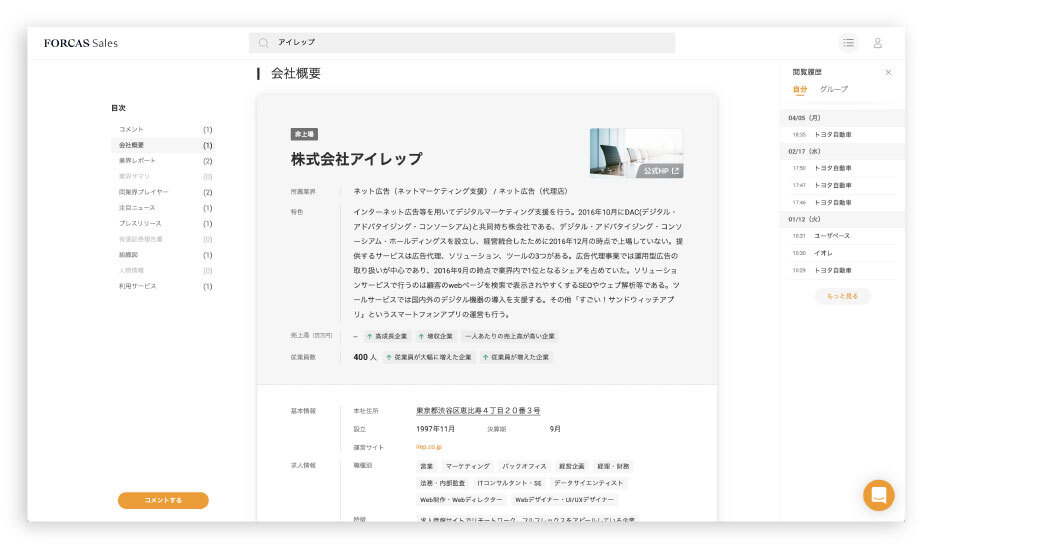This screenshot has height=557, width=1040.
Task: Switch to the グループ history tab
Action: point(834,89)
